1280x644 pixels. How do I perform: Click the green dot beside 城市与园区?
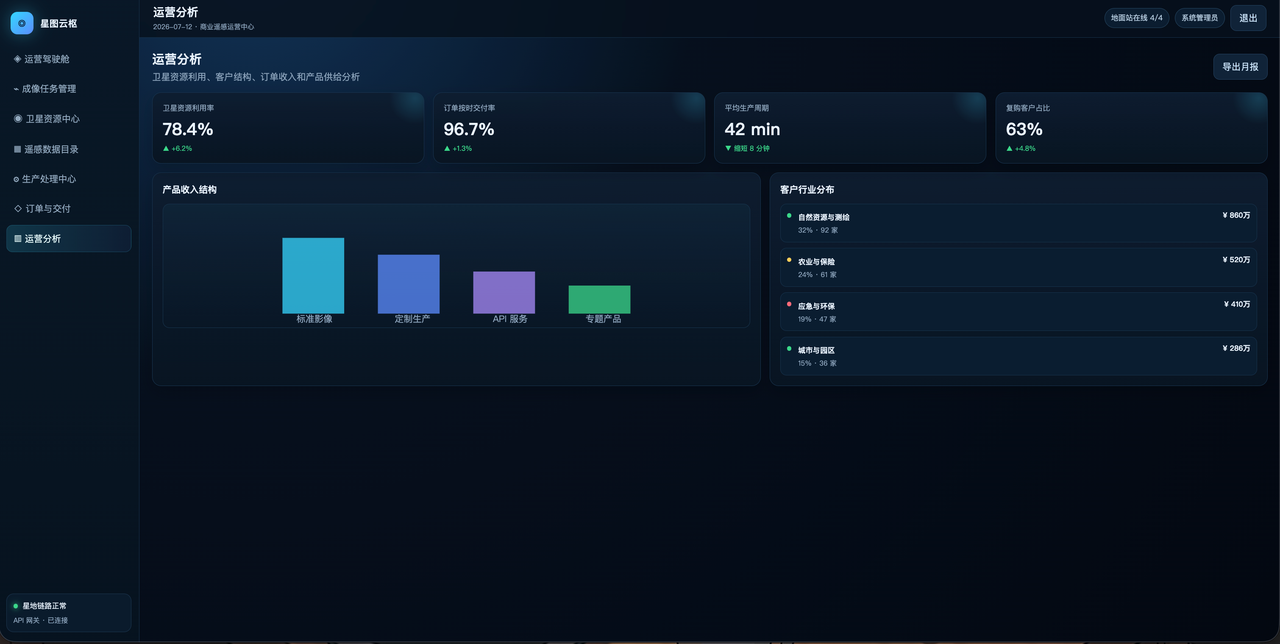[x=789, y=348]
